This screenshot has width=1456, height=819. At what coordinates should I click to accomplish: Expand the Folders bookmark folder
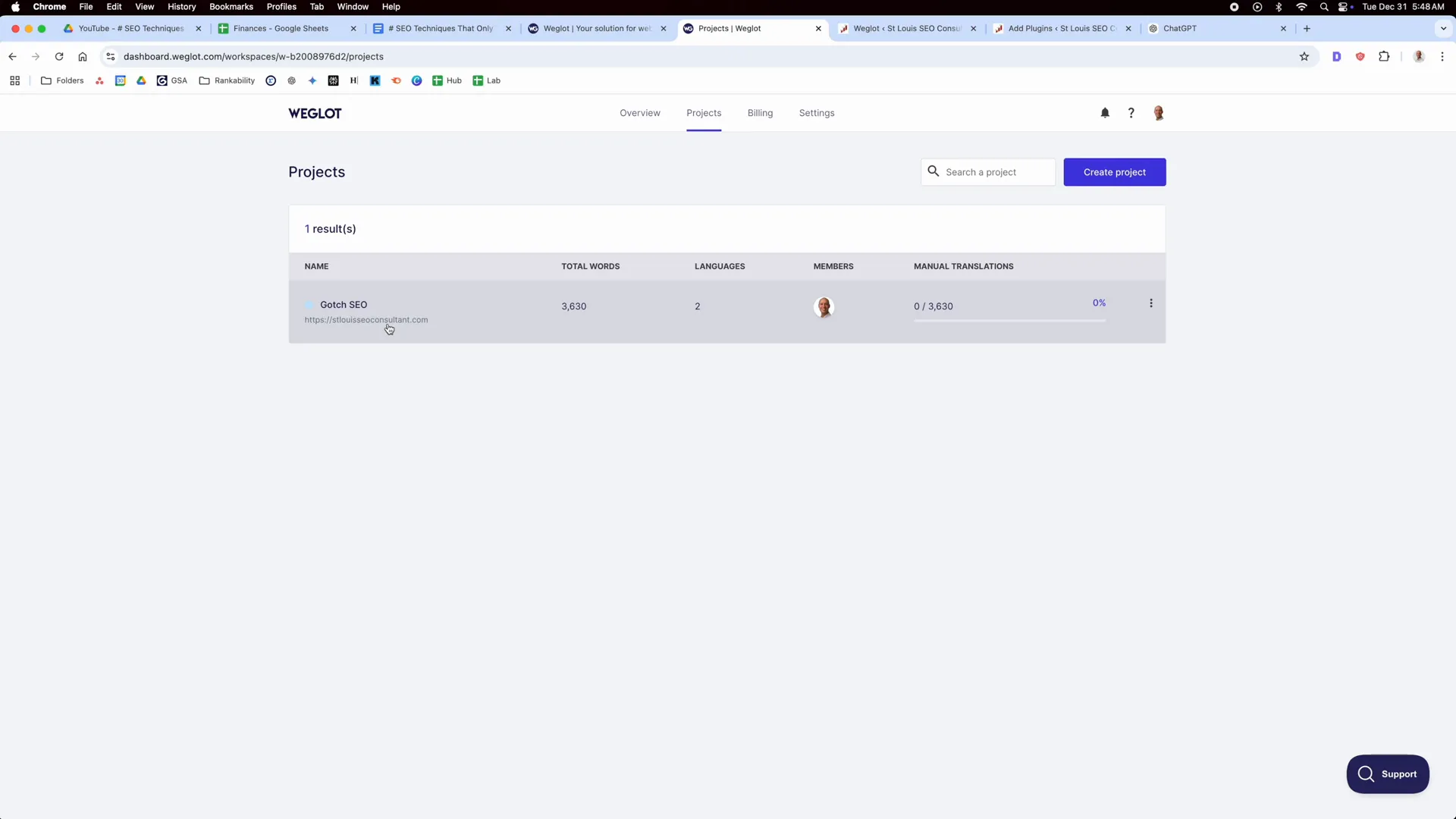[x=62, y=80]
